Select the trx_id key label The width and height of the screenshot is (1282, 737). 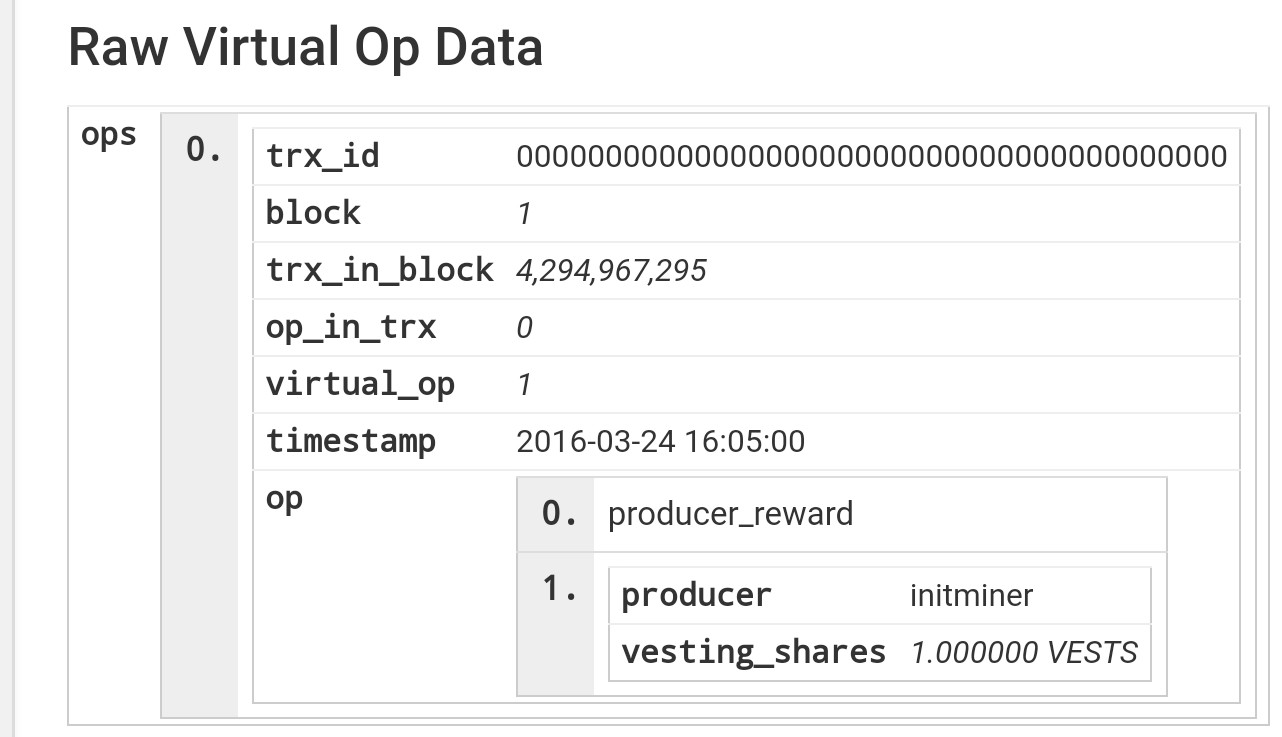coord(322,157)
